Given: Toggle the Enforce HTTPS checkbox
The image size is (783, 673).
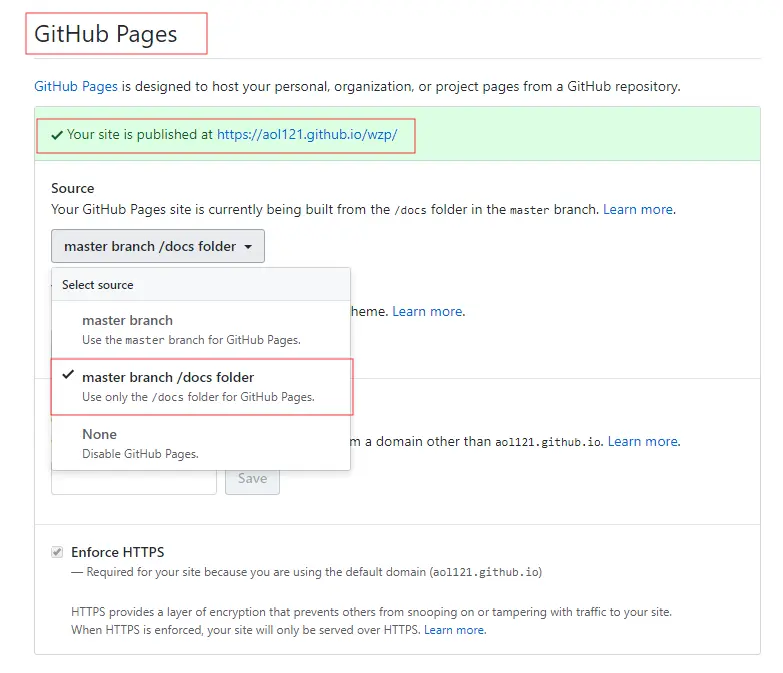Looking at the screenshot, I should pos(57,552).
